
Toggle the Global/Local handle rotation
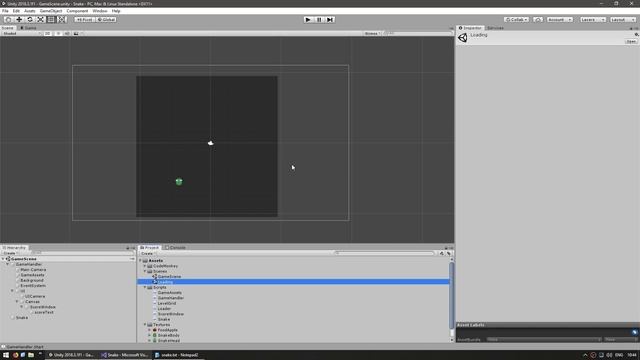(x=106, y=20)
